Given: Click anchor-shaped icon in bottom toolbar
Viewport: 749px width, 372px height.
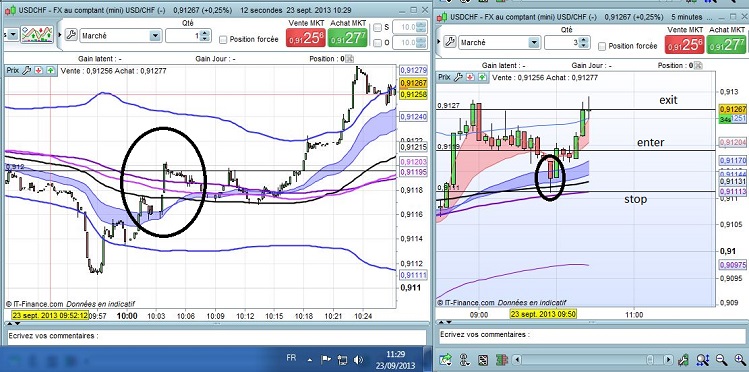Looking at the screenshot, I should pyautogui.click(x=465, y=359).
